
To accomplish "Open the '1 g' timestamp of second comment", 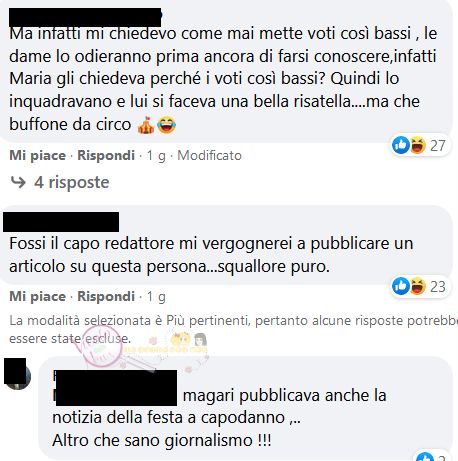I will [156, 297].
